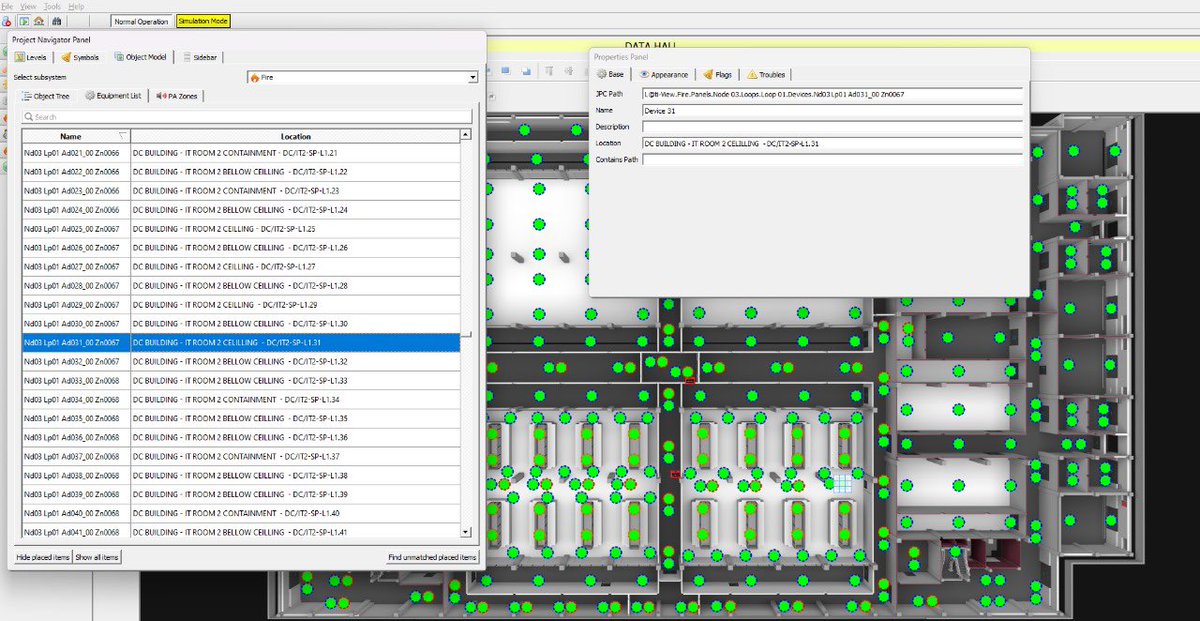
Task: Open the PA Zones tab
Action: point(177,96)
